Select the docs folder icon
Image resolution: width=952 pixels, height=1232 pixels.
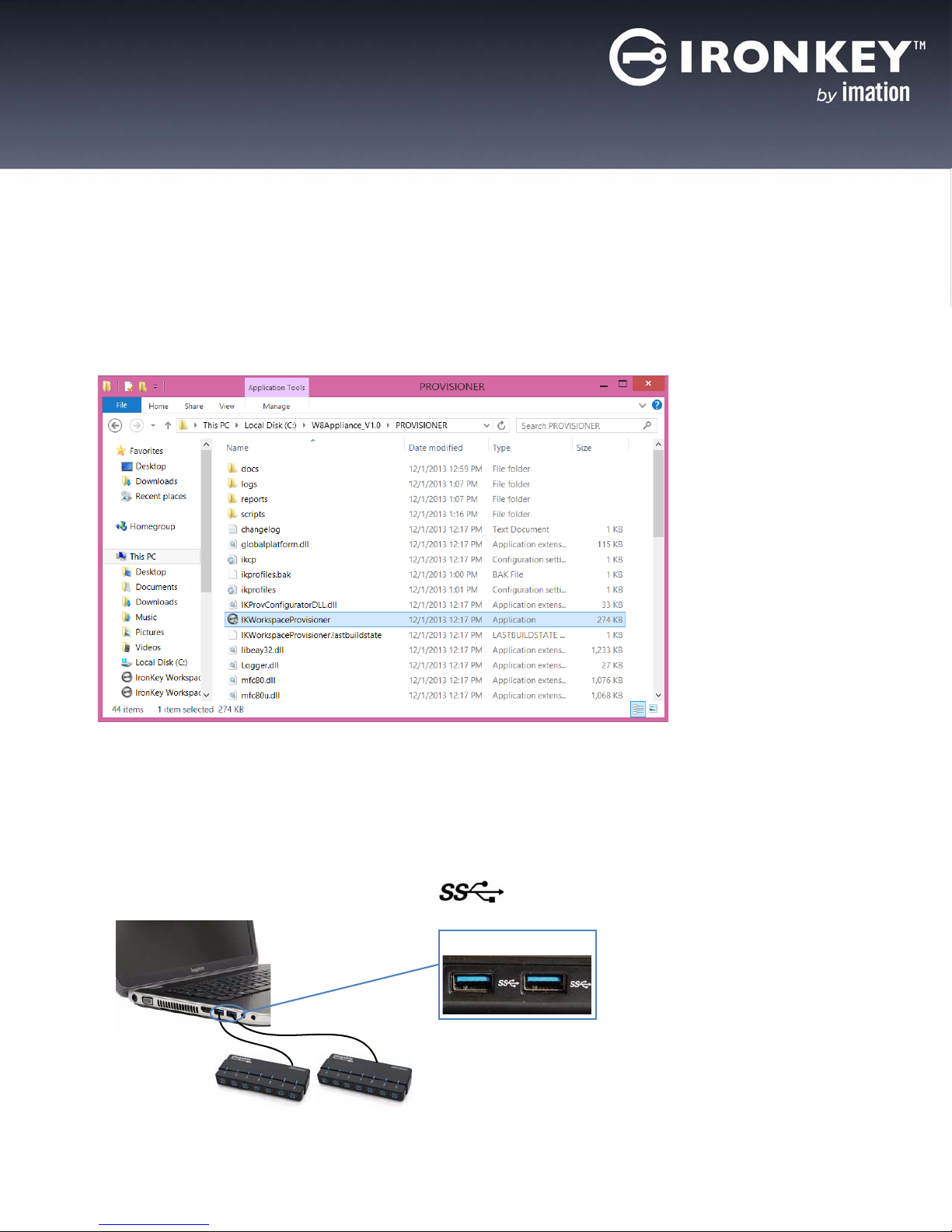232,468
